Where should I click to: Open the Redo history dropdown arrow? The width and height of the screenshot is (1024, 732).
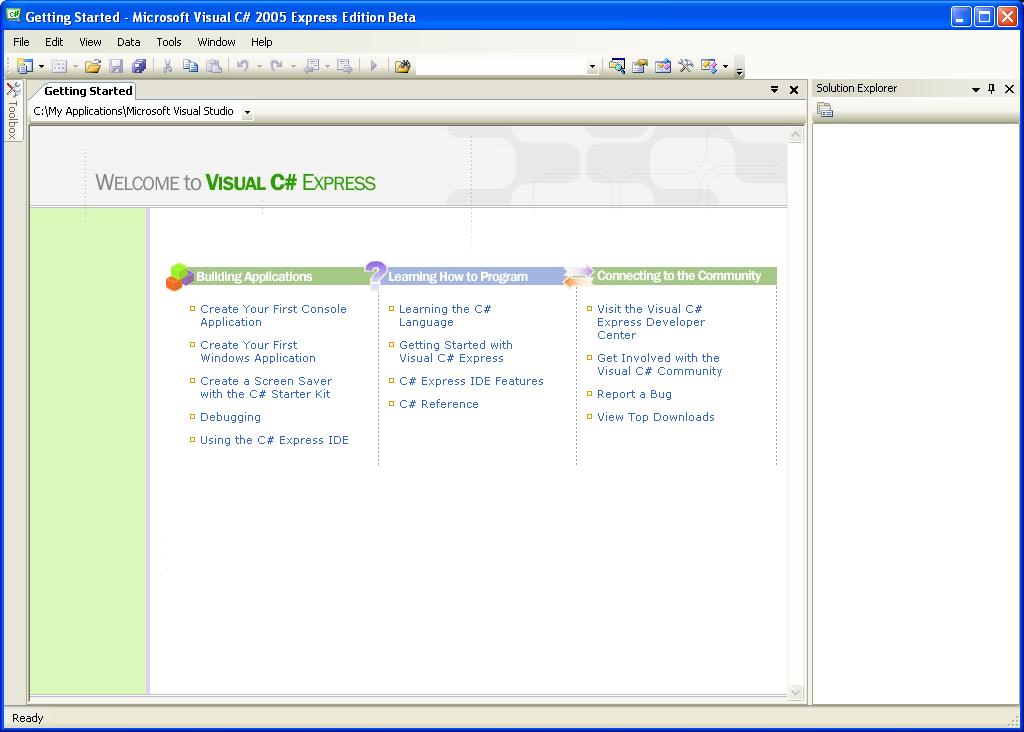(293, 67)
